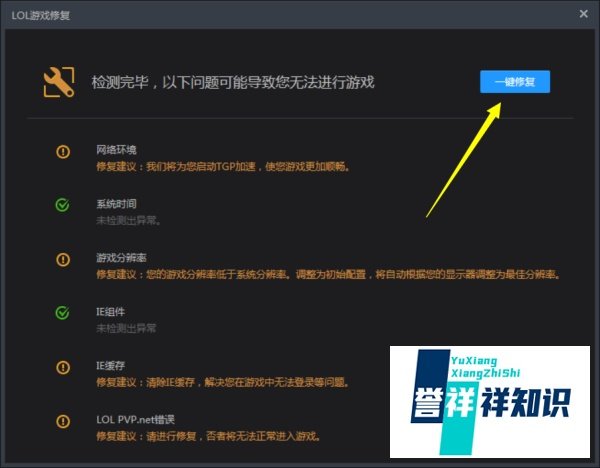The width and height of the screenshot is (600, 468).
Task: Select the 系统时间 item title
Action: click(116, 204)
